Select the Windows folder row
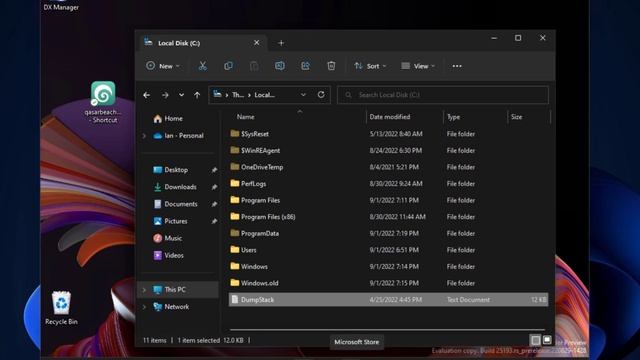The height and width of the screenshot is (360, 640). point(388,267)
